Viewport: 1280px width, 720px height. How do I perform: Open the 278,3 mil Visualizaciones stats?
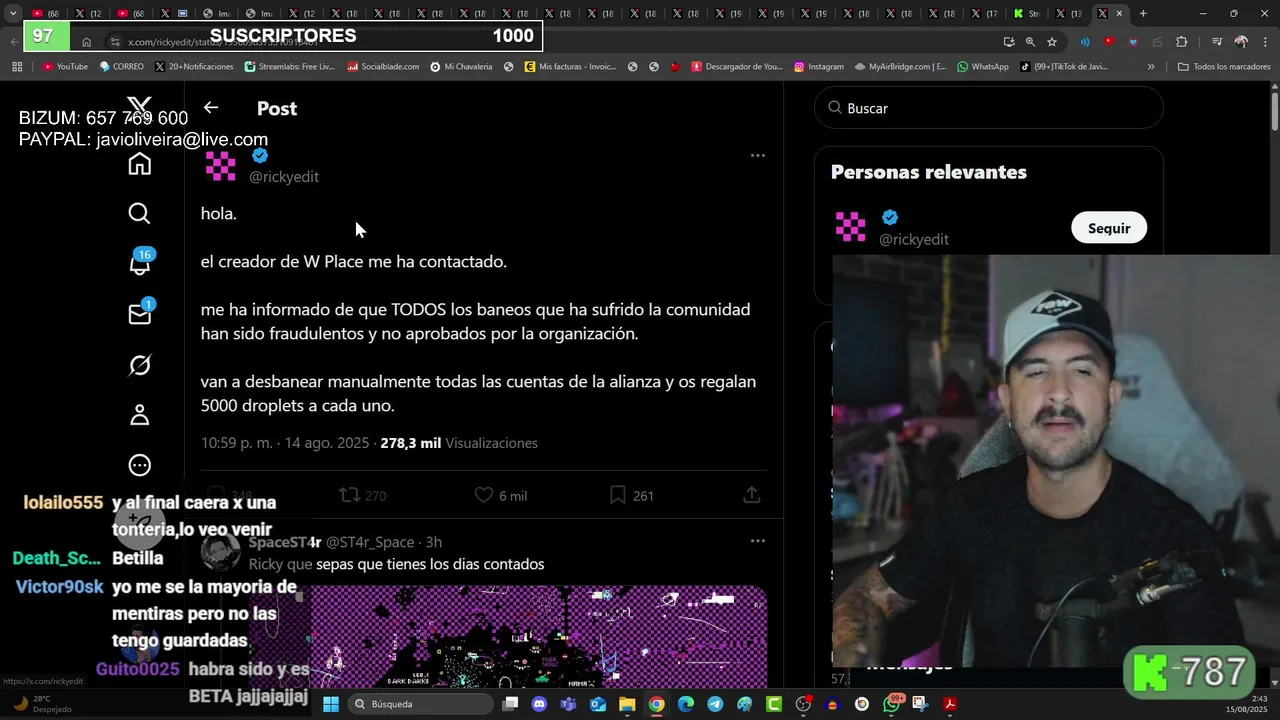pyautogui.click(x=459, y=443)
